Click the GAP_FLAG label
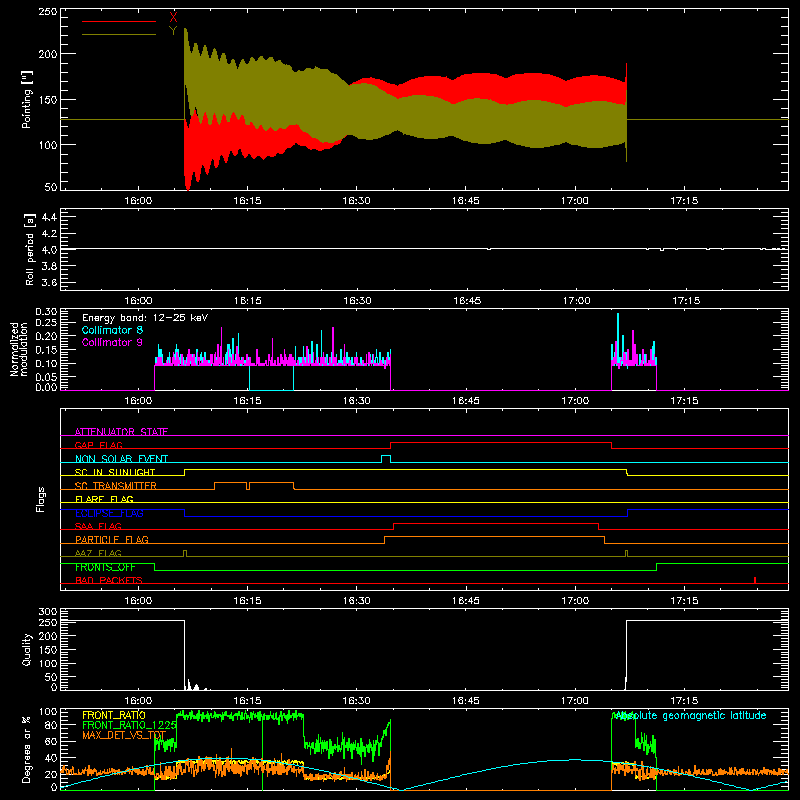Screen dimensions: 800x800 [x=99, y=445]
